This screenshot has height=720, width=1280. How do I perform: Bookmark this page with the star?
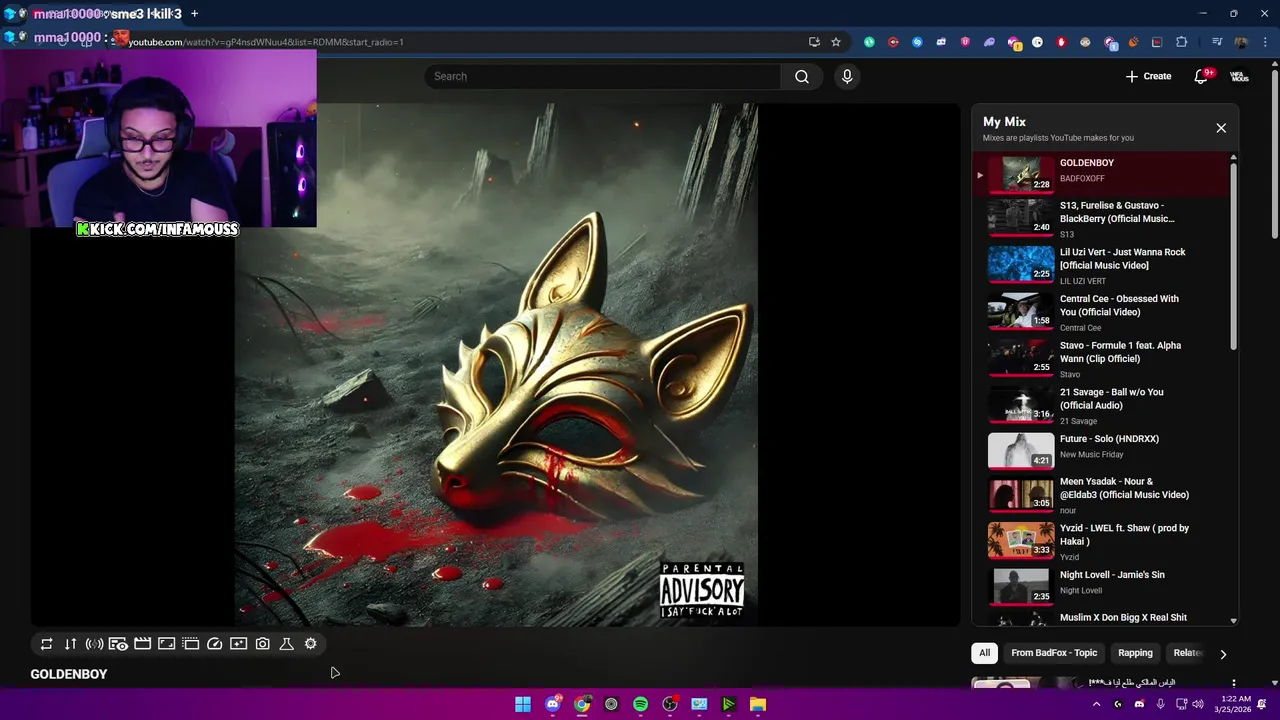coord(836,42)
